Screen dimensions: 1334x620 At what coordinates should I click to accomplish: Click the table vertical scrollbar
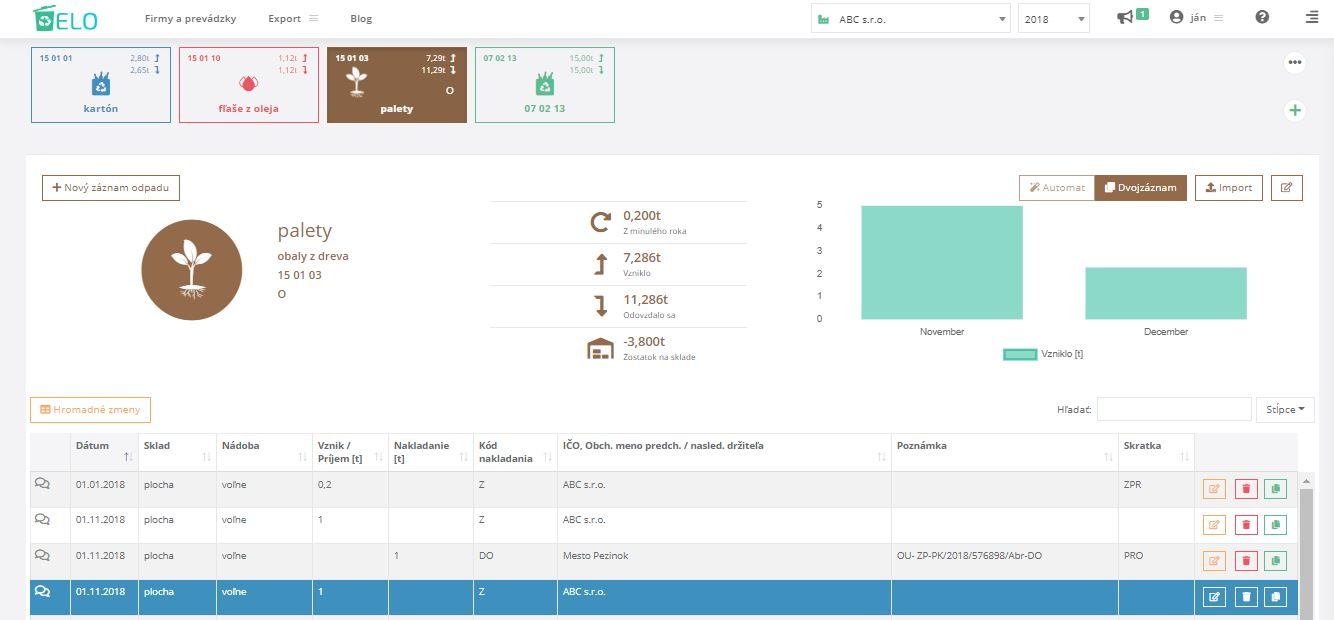(x=1306, y=546)
